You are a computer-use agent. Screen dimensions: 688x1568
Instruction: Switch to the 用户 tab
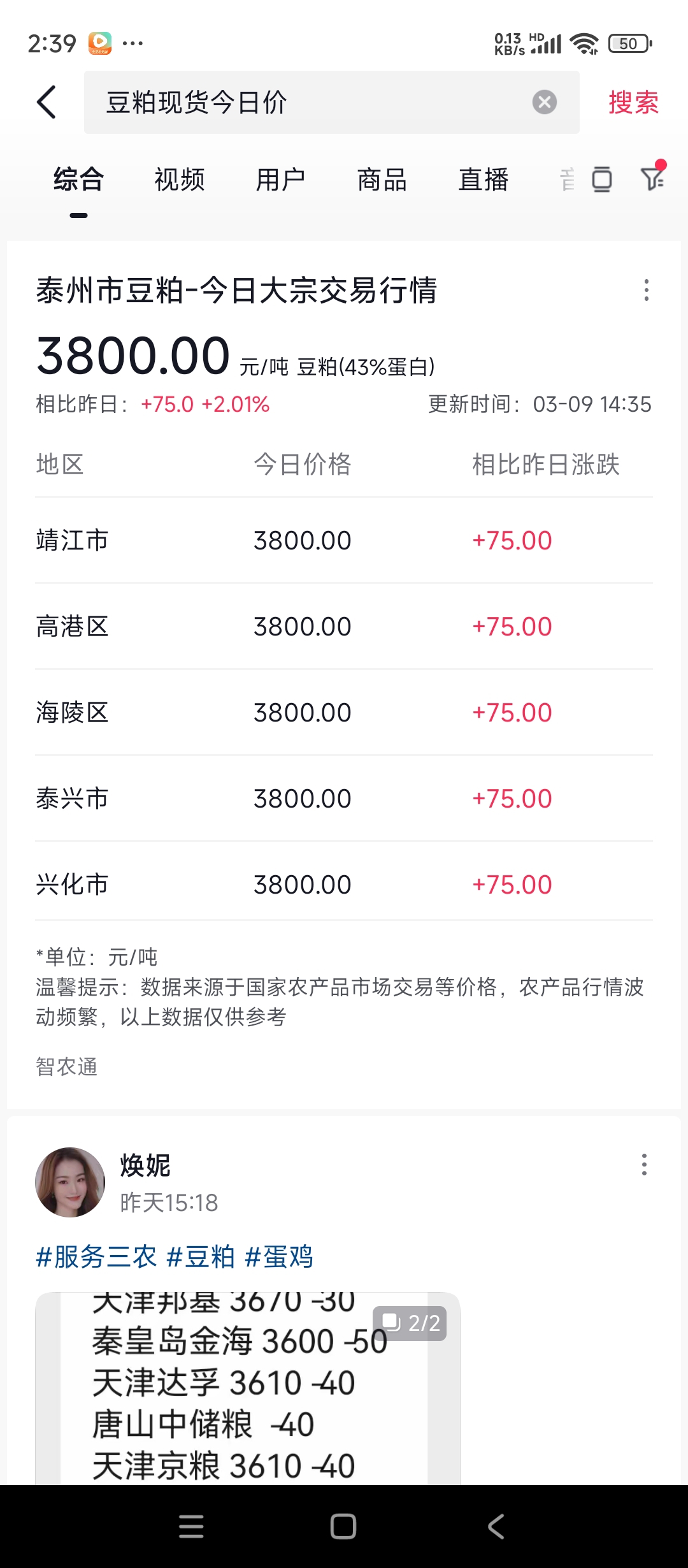[x=280, y=180]
